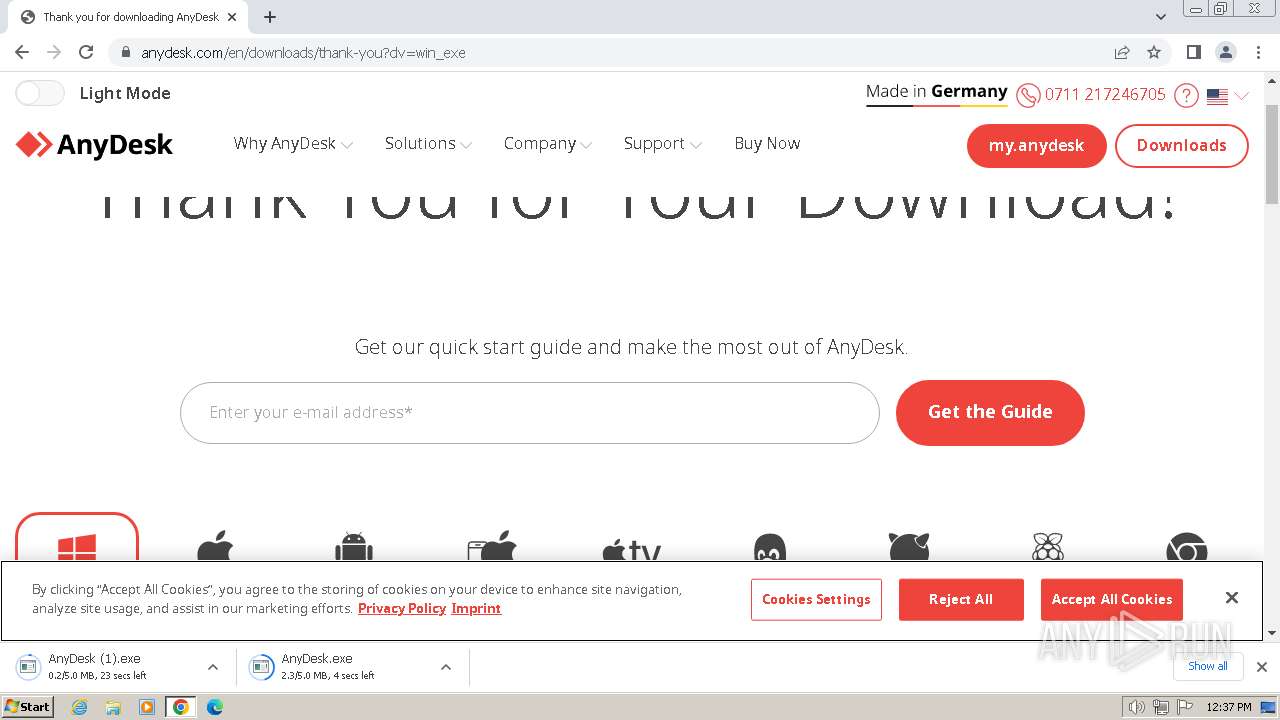Viewport: 1280px width, 720px height.
Task: Open the help question mark icon
Action: click(1186, 95)
